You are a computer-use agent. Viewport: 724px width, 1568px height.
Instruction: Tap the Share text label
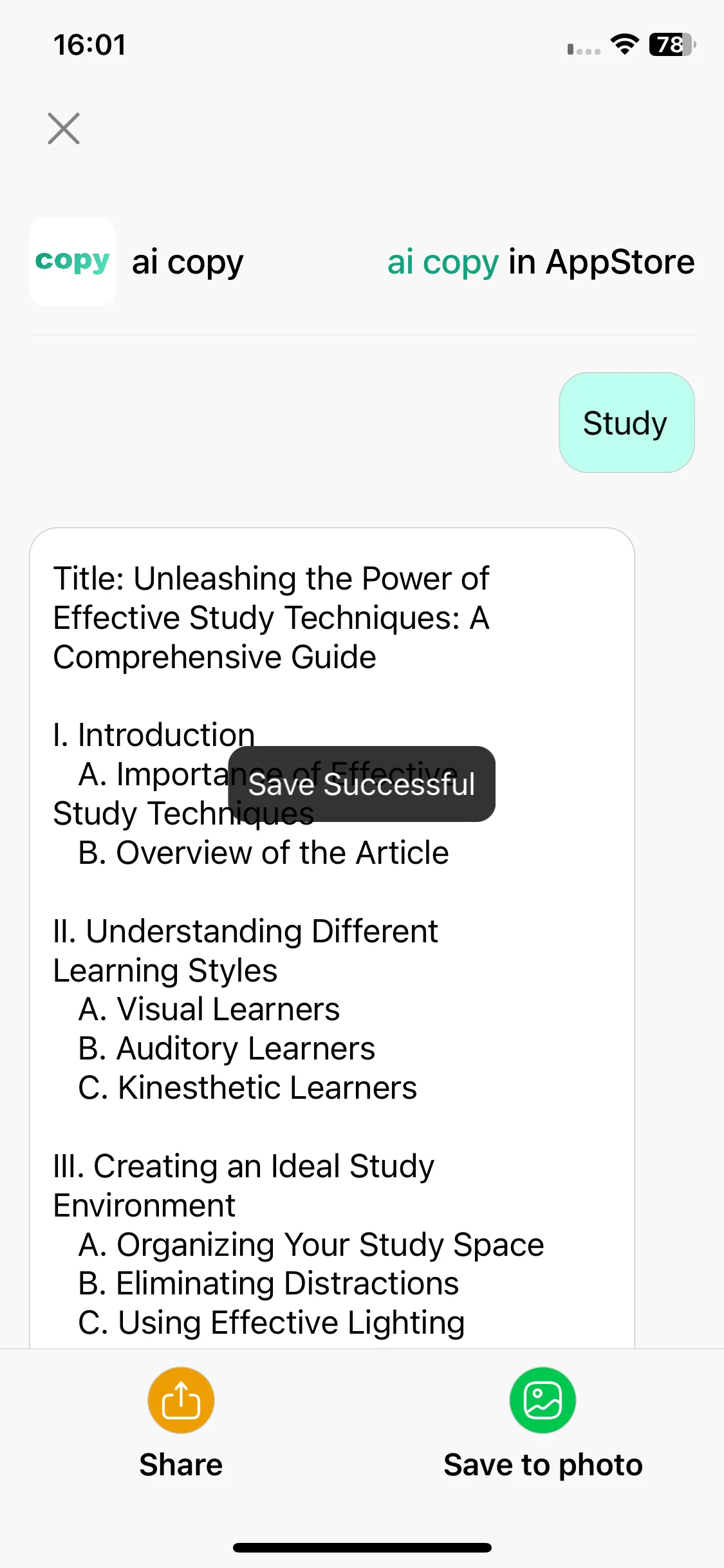point(181,1464)
